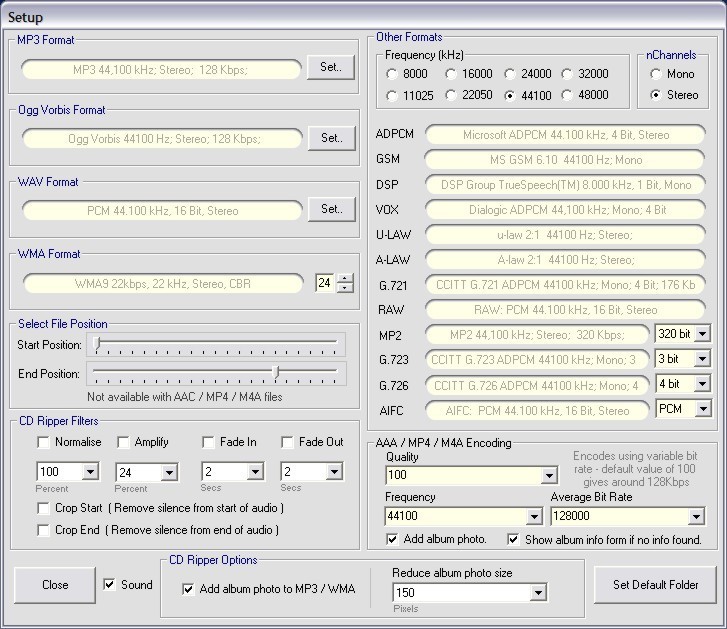Increase WMA value with spinner up arrow
The height and width of the screenshot is (629, 727).
pyautogui.click(x=344, y=279)
